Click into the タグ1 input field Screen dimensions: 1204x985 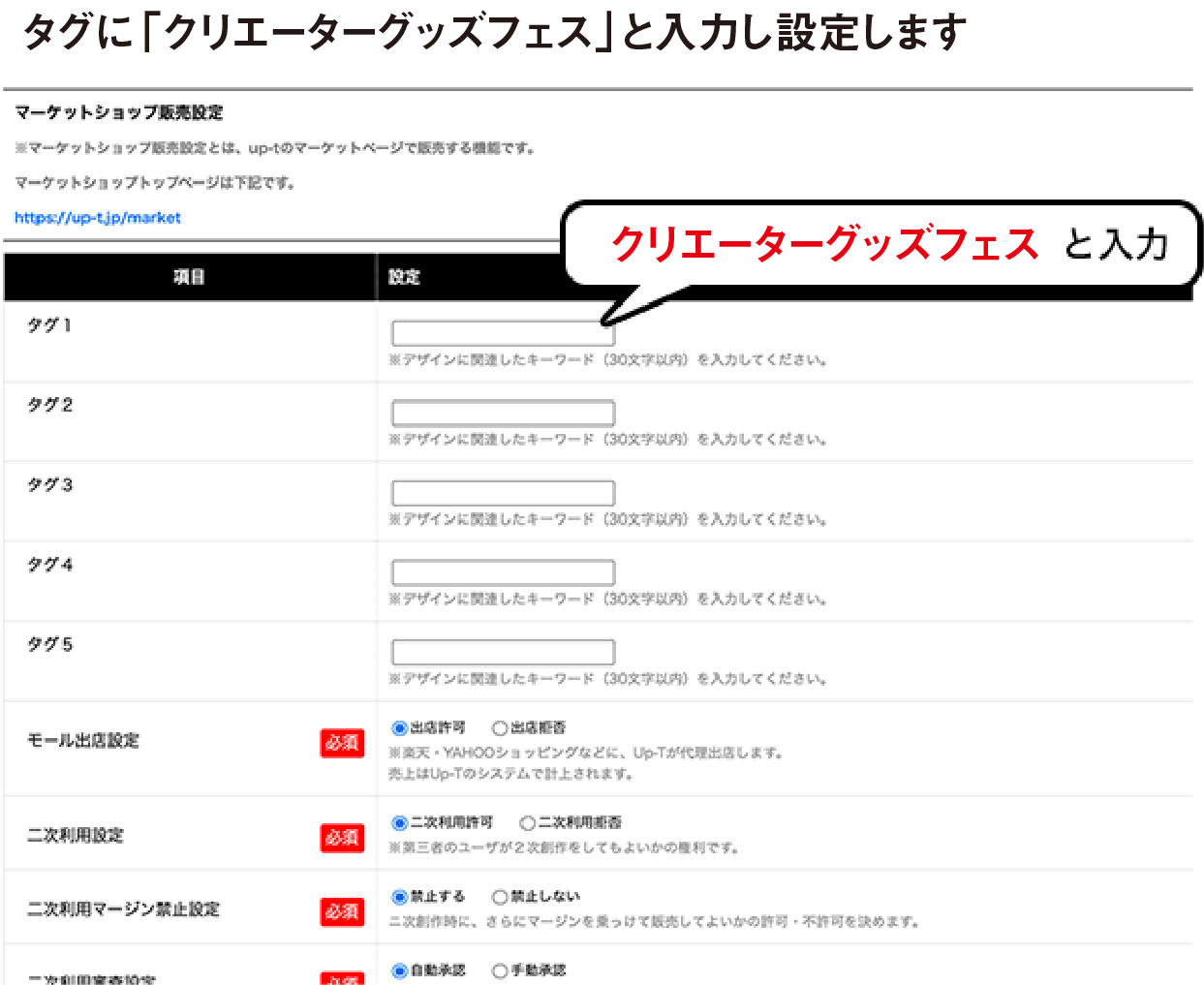[503, 333]
